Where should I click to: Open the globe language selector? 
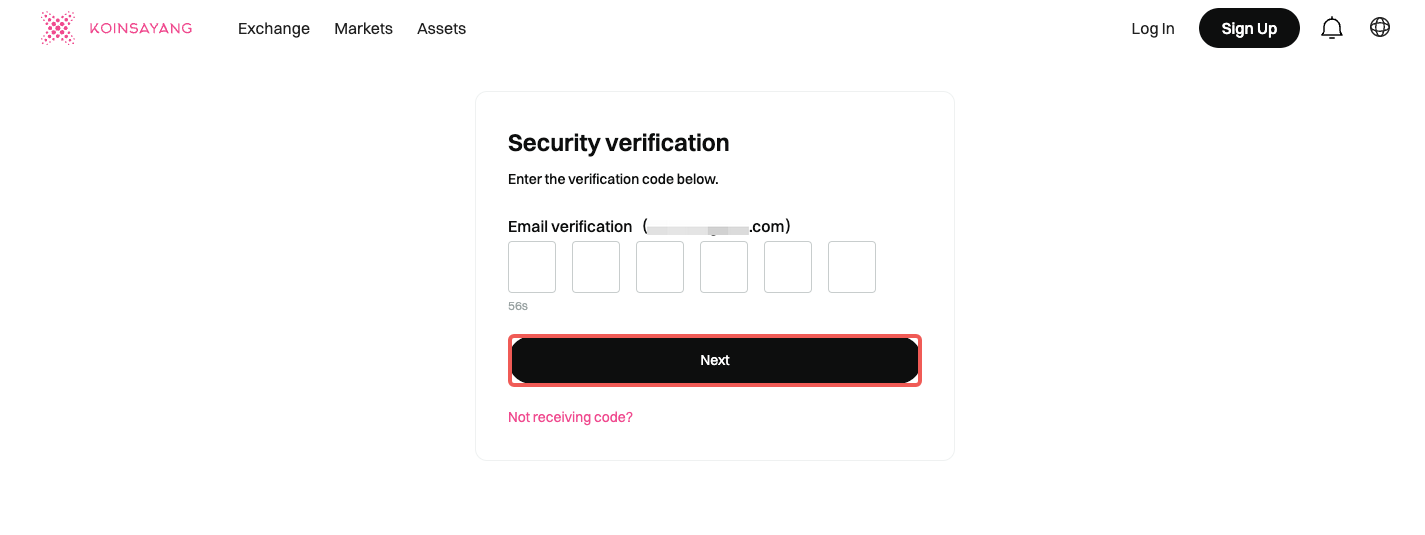point(1380,27)
